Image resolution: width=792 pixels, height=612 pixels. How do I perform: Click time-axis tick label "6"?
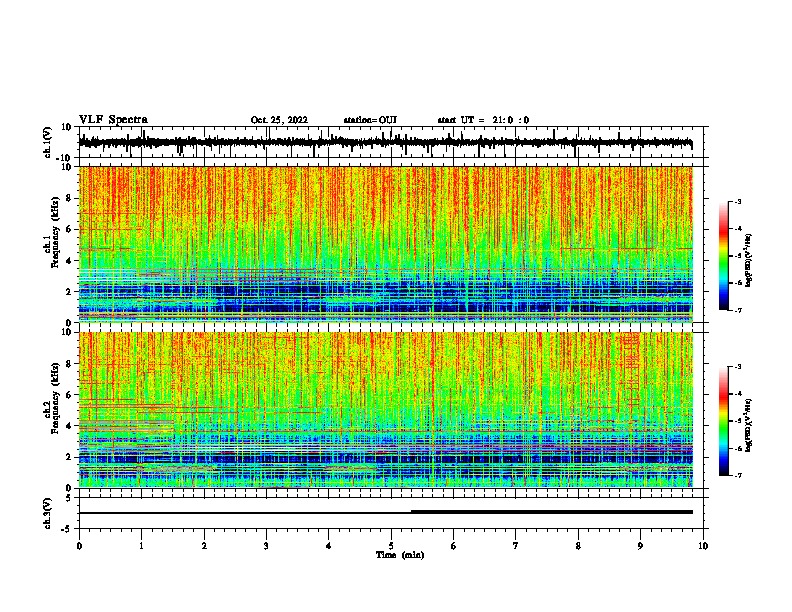tap(454, 546)
